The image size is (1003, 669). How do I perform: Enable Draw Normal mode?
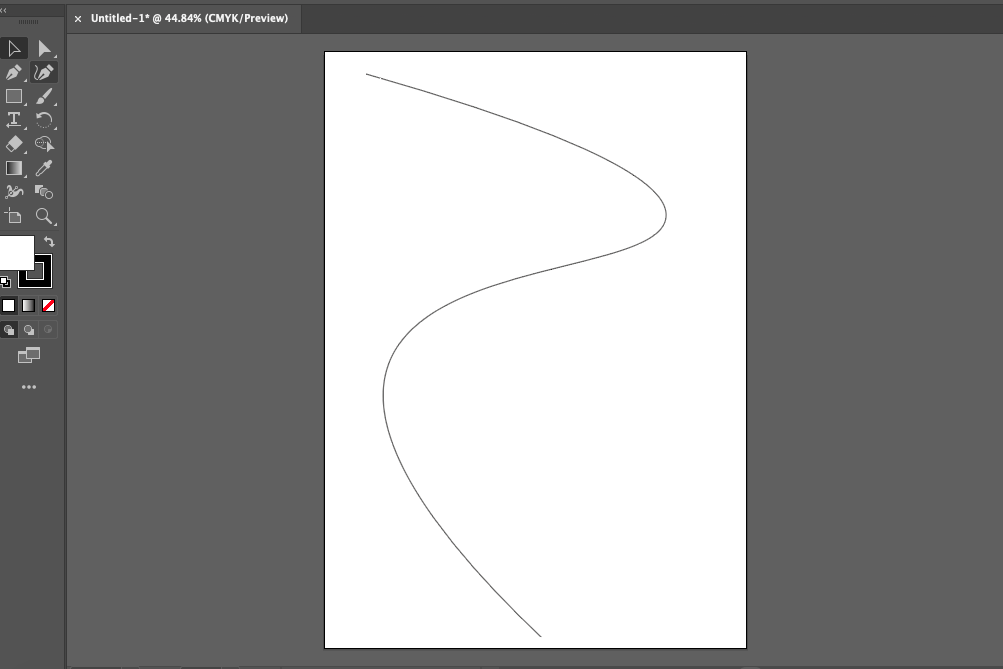pos(9,330)
